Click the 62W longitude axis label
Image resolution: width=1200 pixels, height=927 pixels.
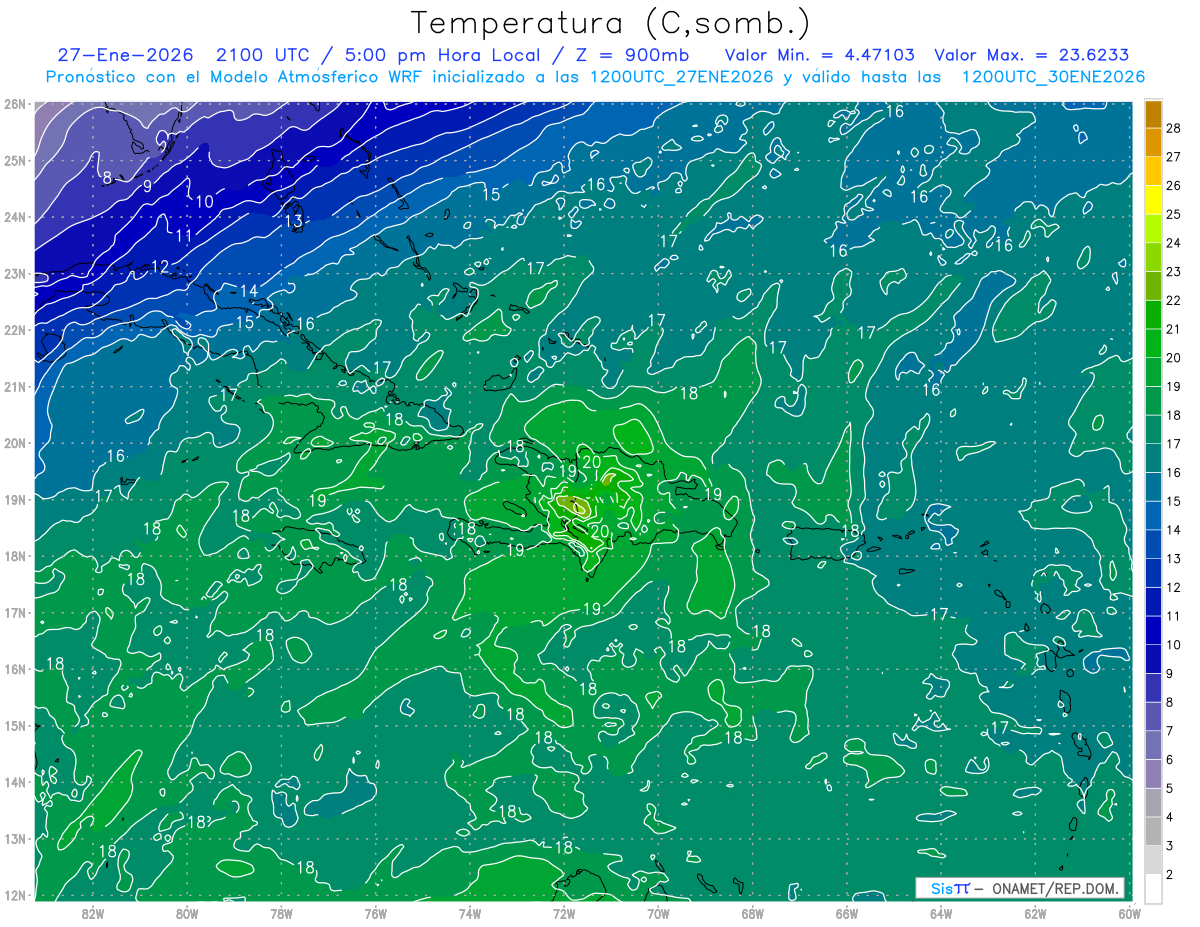coord(1035,913)
